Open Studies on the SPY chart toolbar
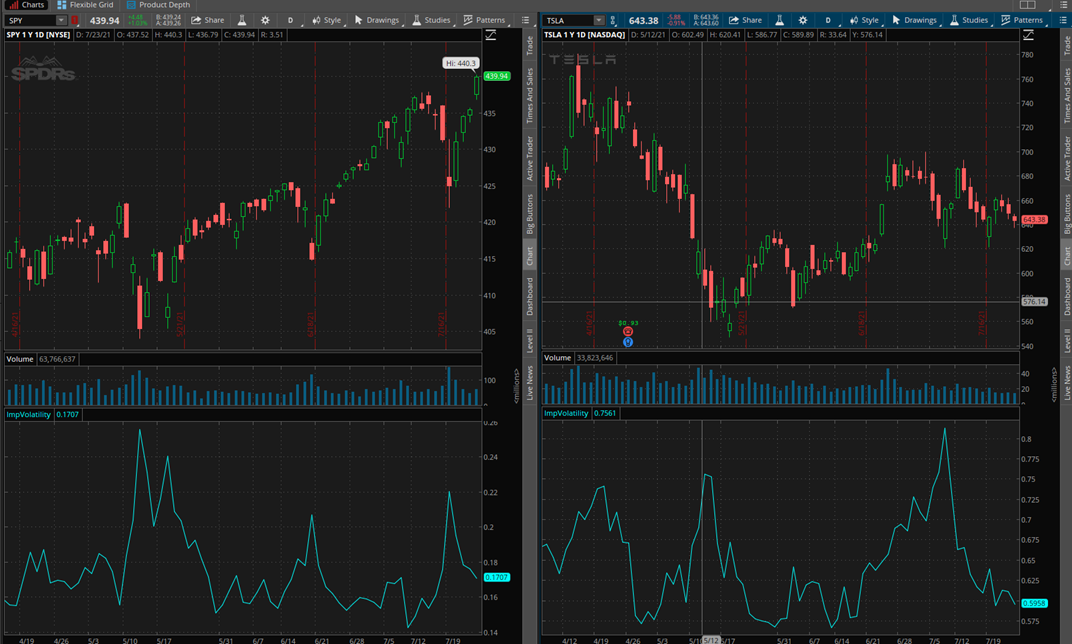 [432, 20]
